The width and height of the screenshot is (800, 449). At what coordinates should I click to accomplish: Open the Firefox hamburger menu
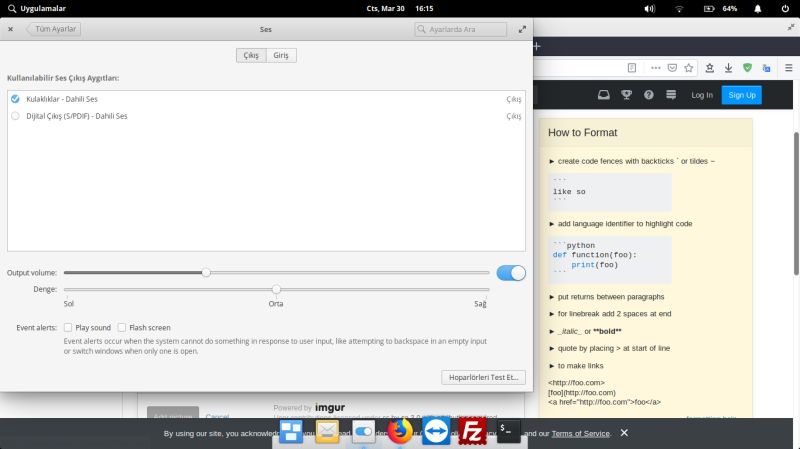pos(789,68)
